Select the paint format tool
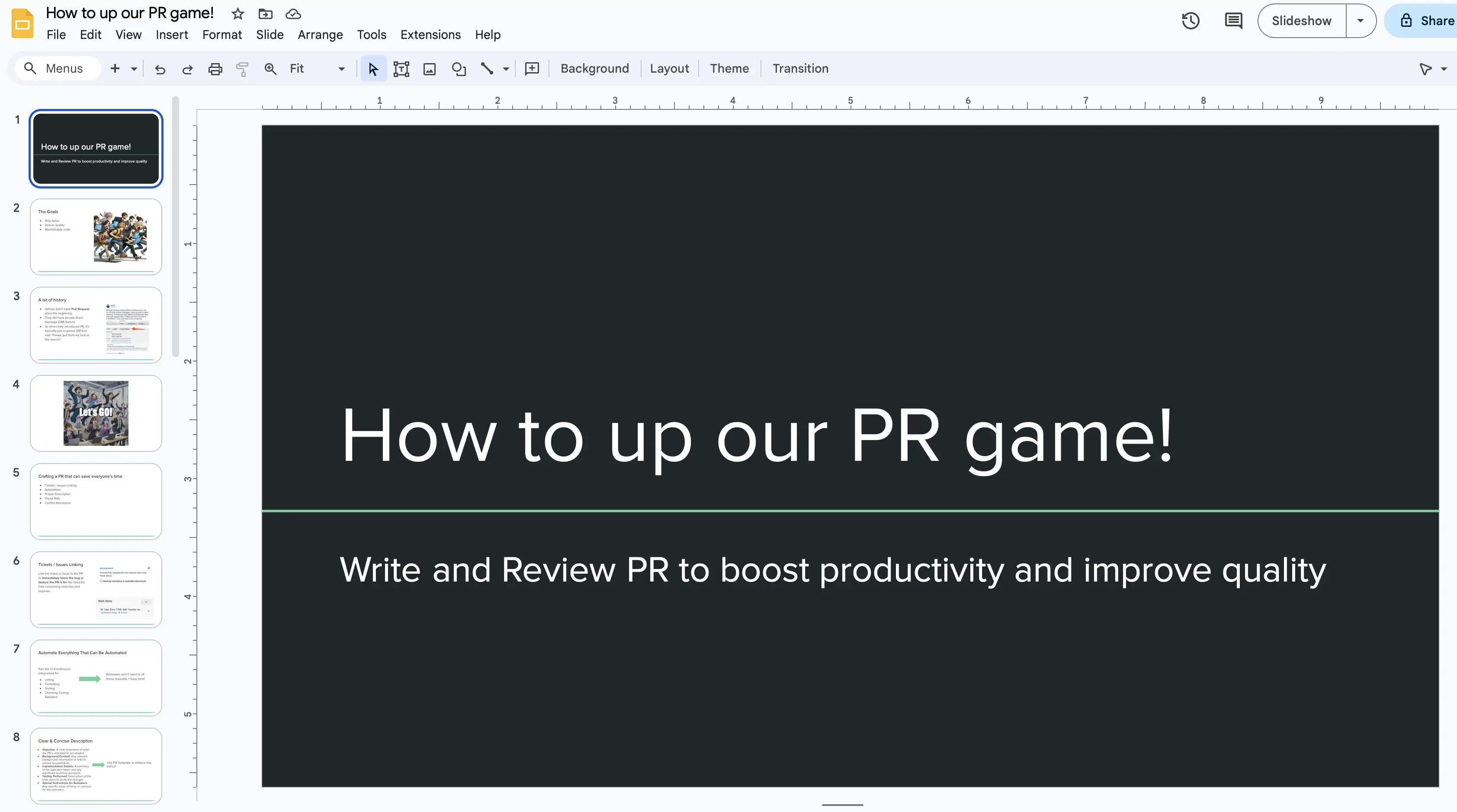The image size is (1457, 812). 242,69
